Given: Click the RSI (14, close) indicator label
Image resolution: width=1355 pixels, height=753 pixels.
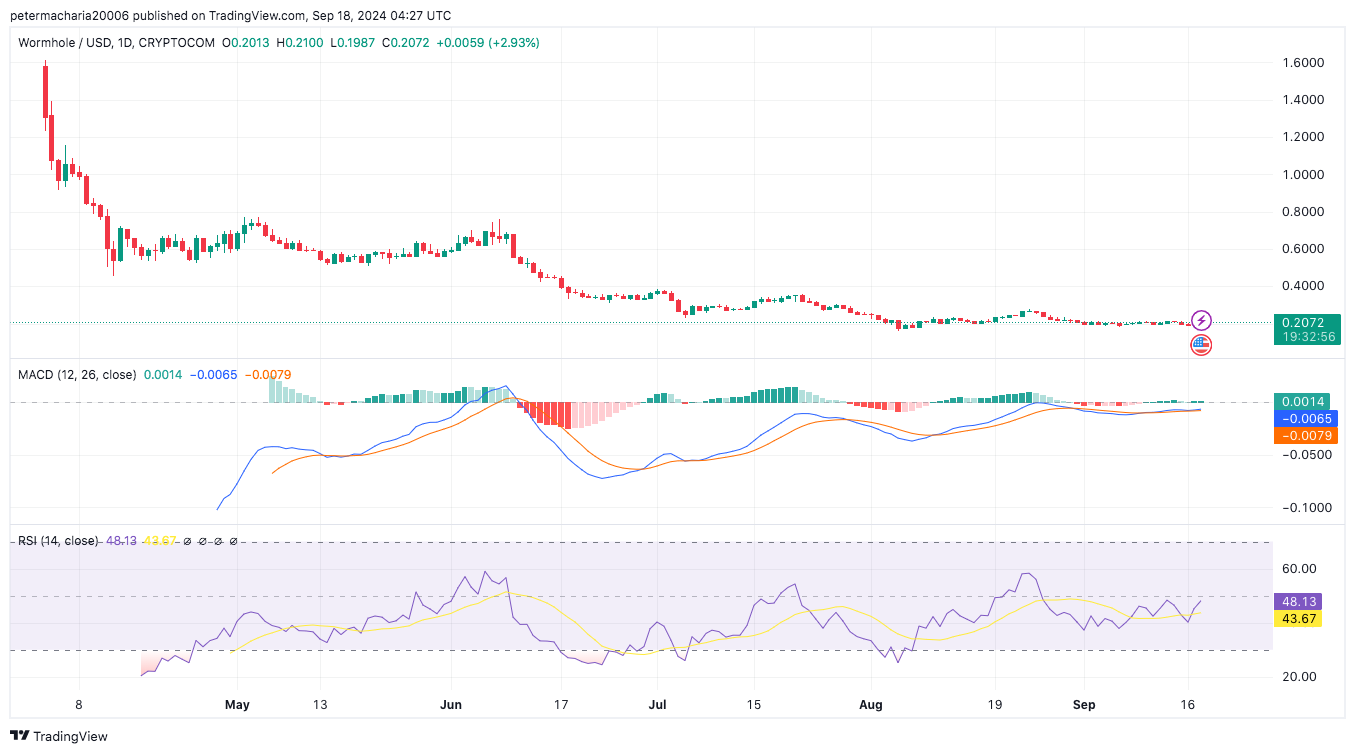Looking at the screenshot, I should click(58, 541).
